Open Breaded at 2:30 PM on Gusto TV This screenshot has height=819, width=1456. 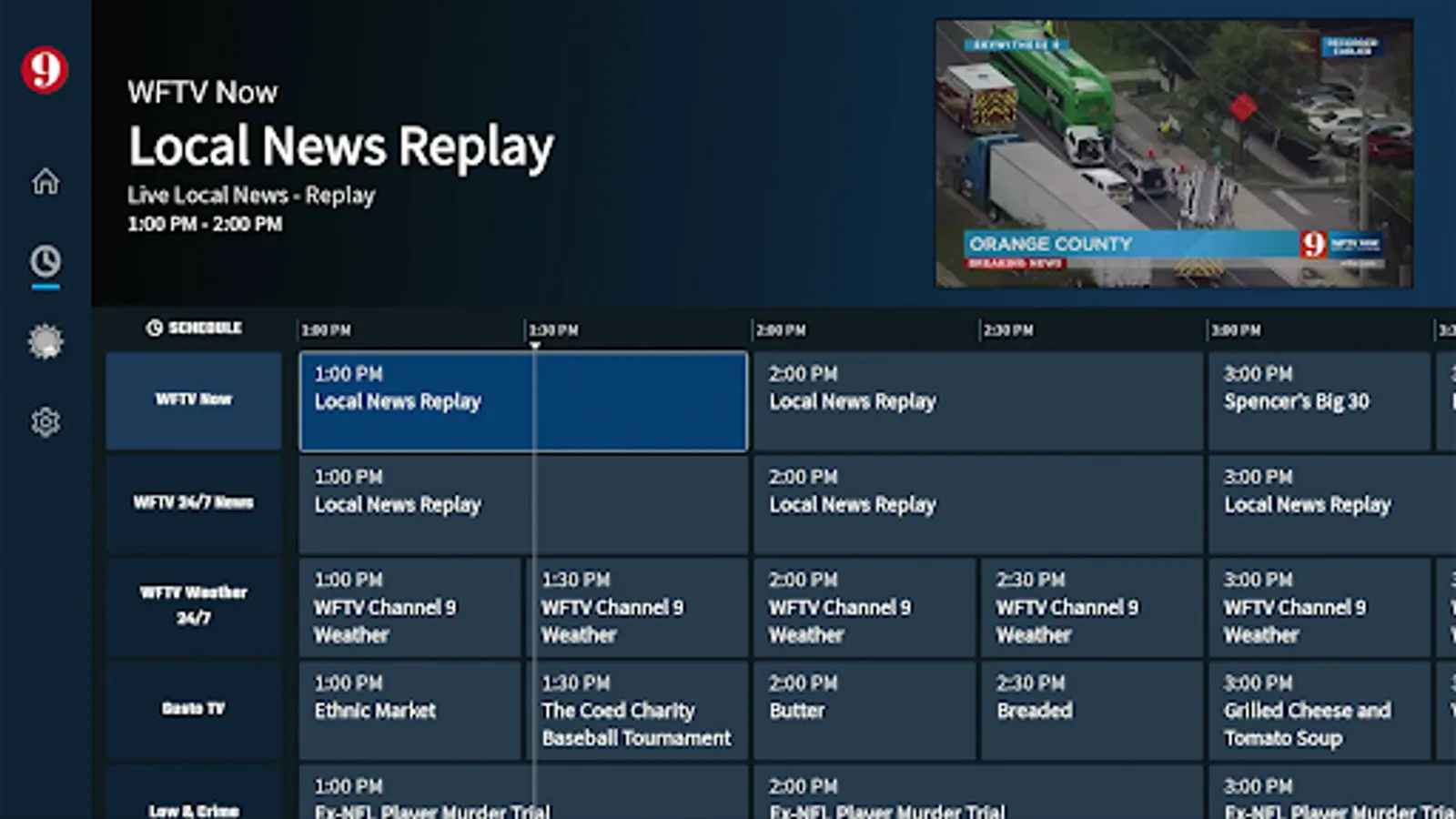pos(1092,710)
